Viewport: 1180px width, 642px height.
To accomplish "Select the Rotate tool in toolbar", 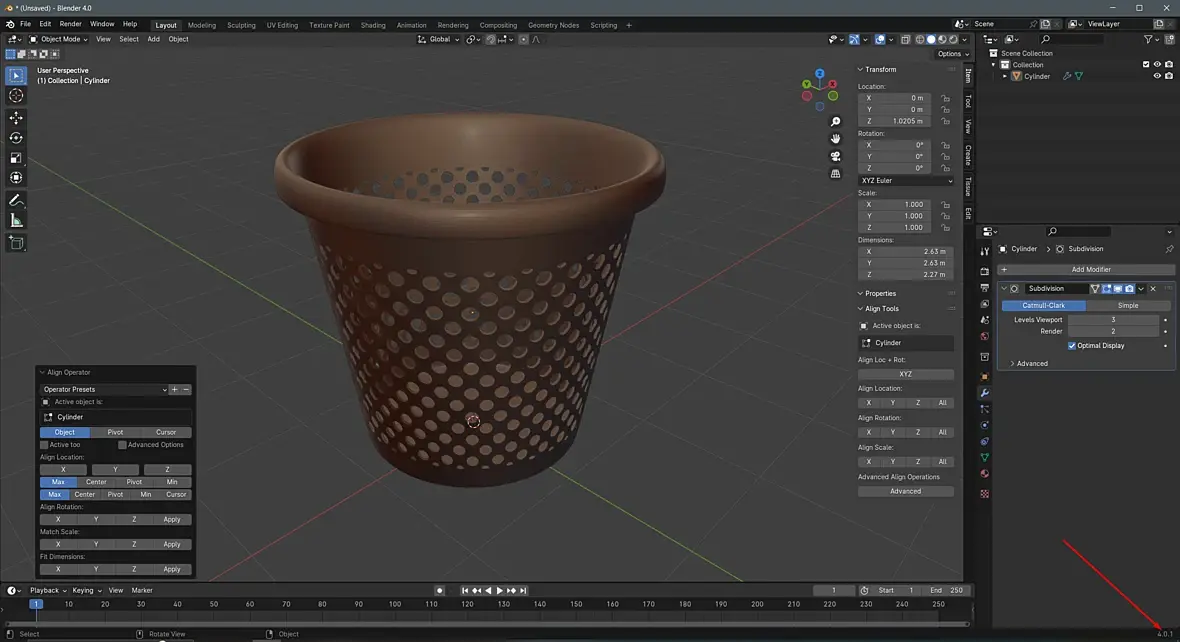I will 16,138.
